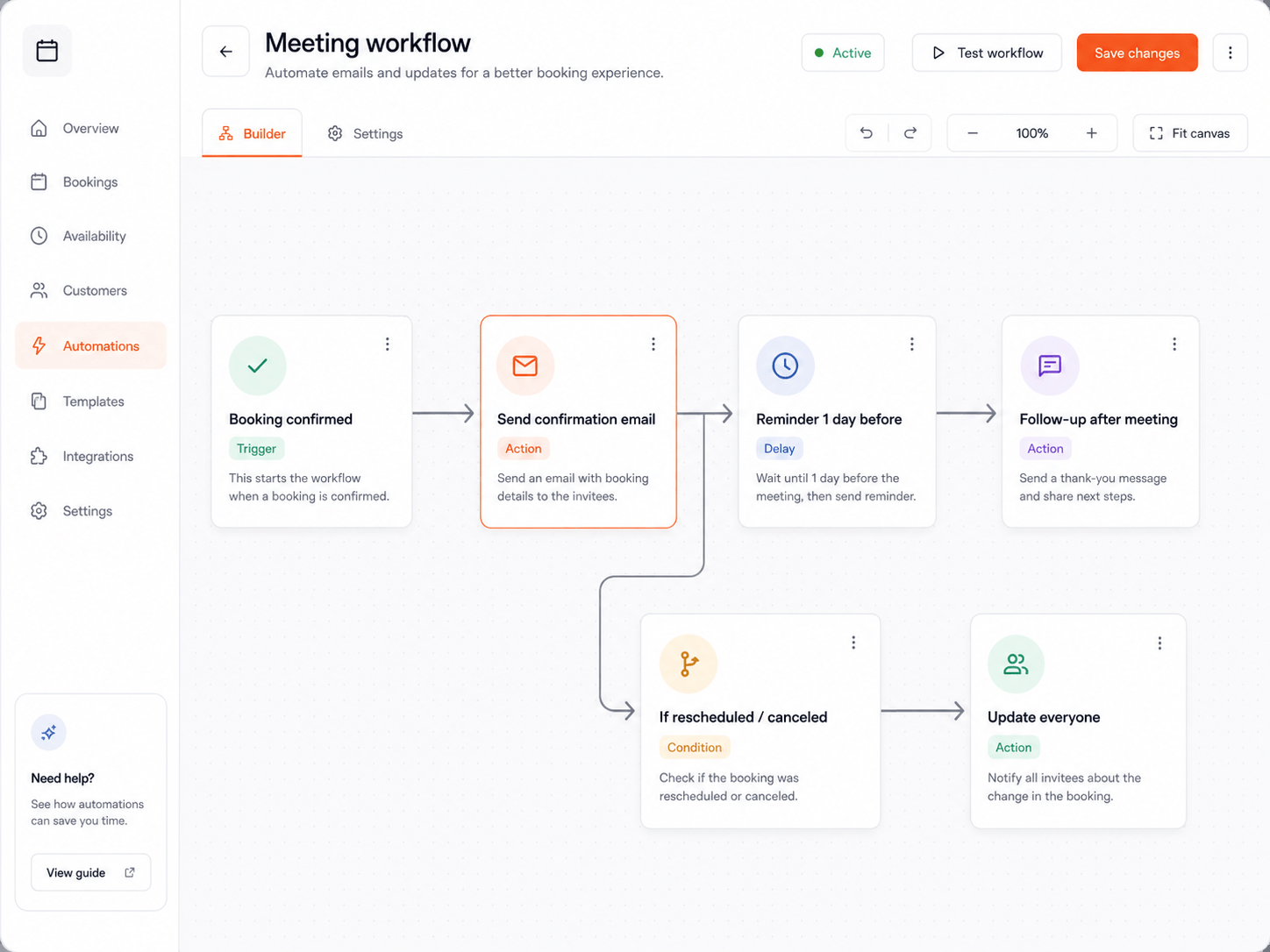The image size is (1270, 952).
Task: Select Automations in the sidebar
Action: 90,345
